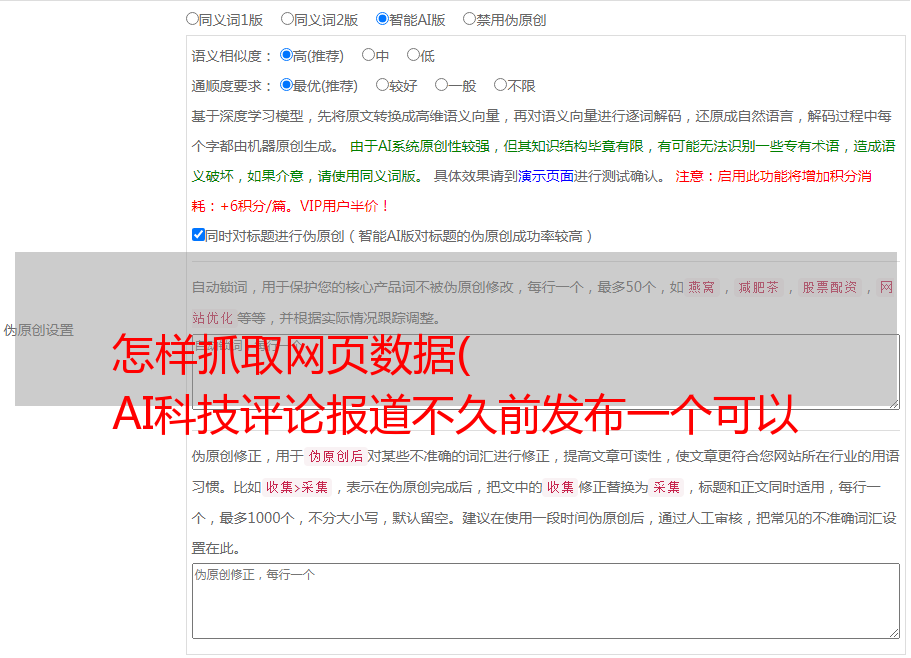Viewport: 911px width, 658px height.
Task: Click the 伪原创设置 label
Action: coord(39,330)
